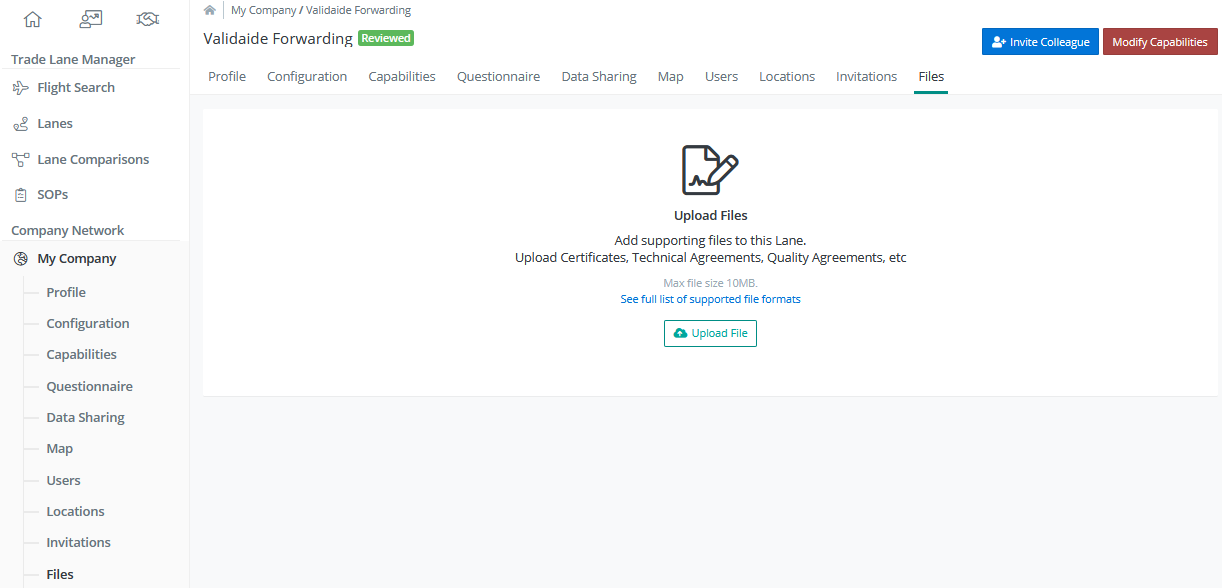Viewport: 1222px width, 588px height.
Task: Open SOPs in sidebar
Action: point(53,195)
